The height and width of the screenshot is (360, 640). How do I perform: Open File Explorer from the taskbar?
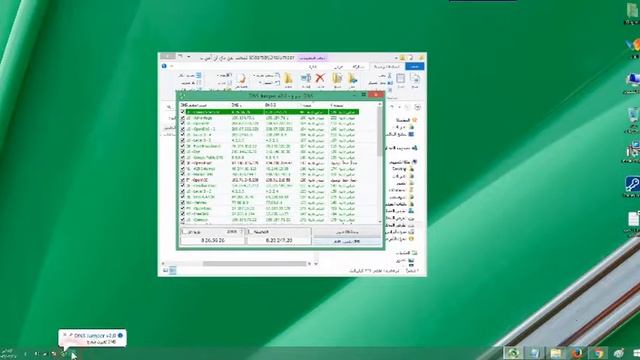pyautogui.click(x=556, y=353)
